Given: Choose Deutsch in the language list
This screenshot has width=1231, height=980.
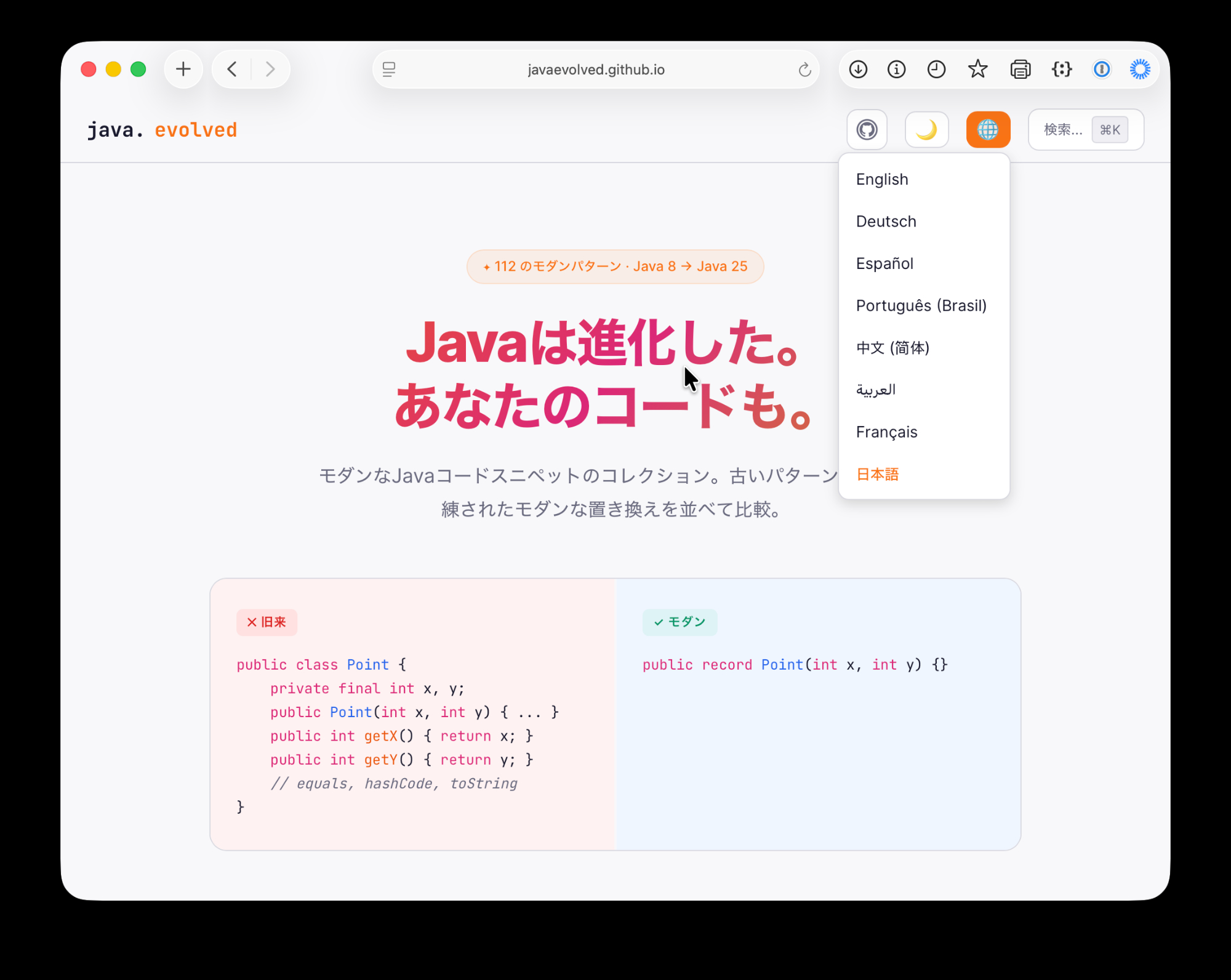Looking at the screenshot, I should point(886,222).
